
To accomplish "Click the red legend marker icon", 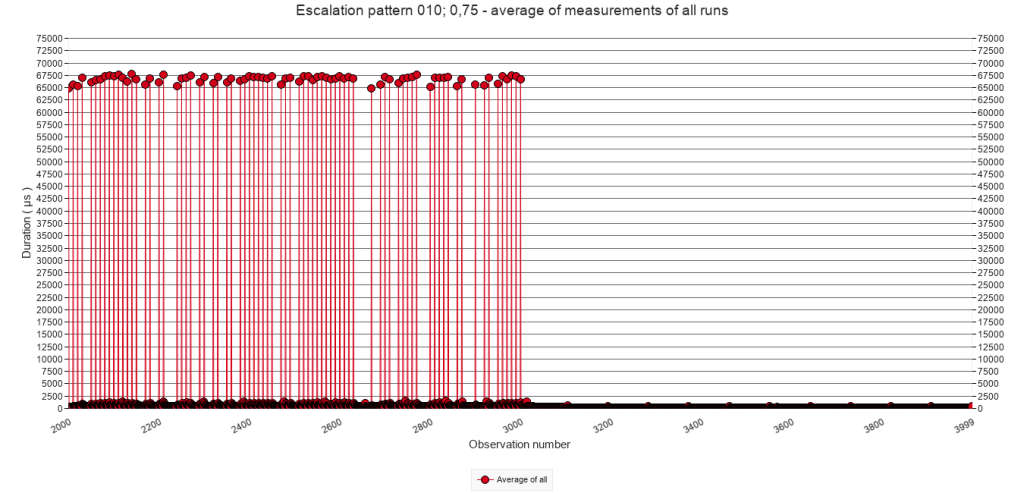I will coord(484,480).
